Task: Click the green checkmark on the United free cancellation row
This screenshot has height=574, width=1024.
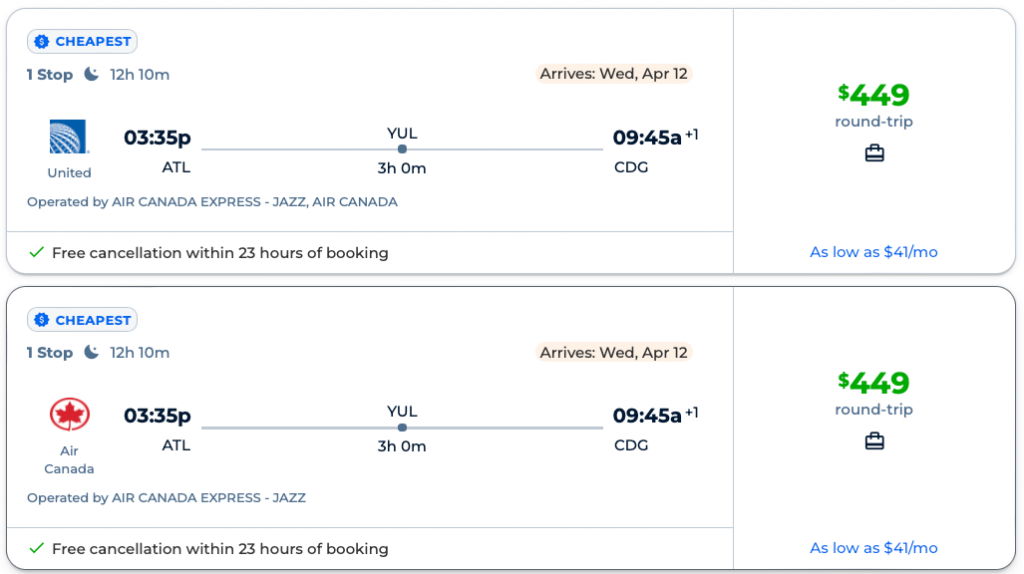Action: pyautogui.click(x=36, y=253)
